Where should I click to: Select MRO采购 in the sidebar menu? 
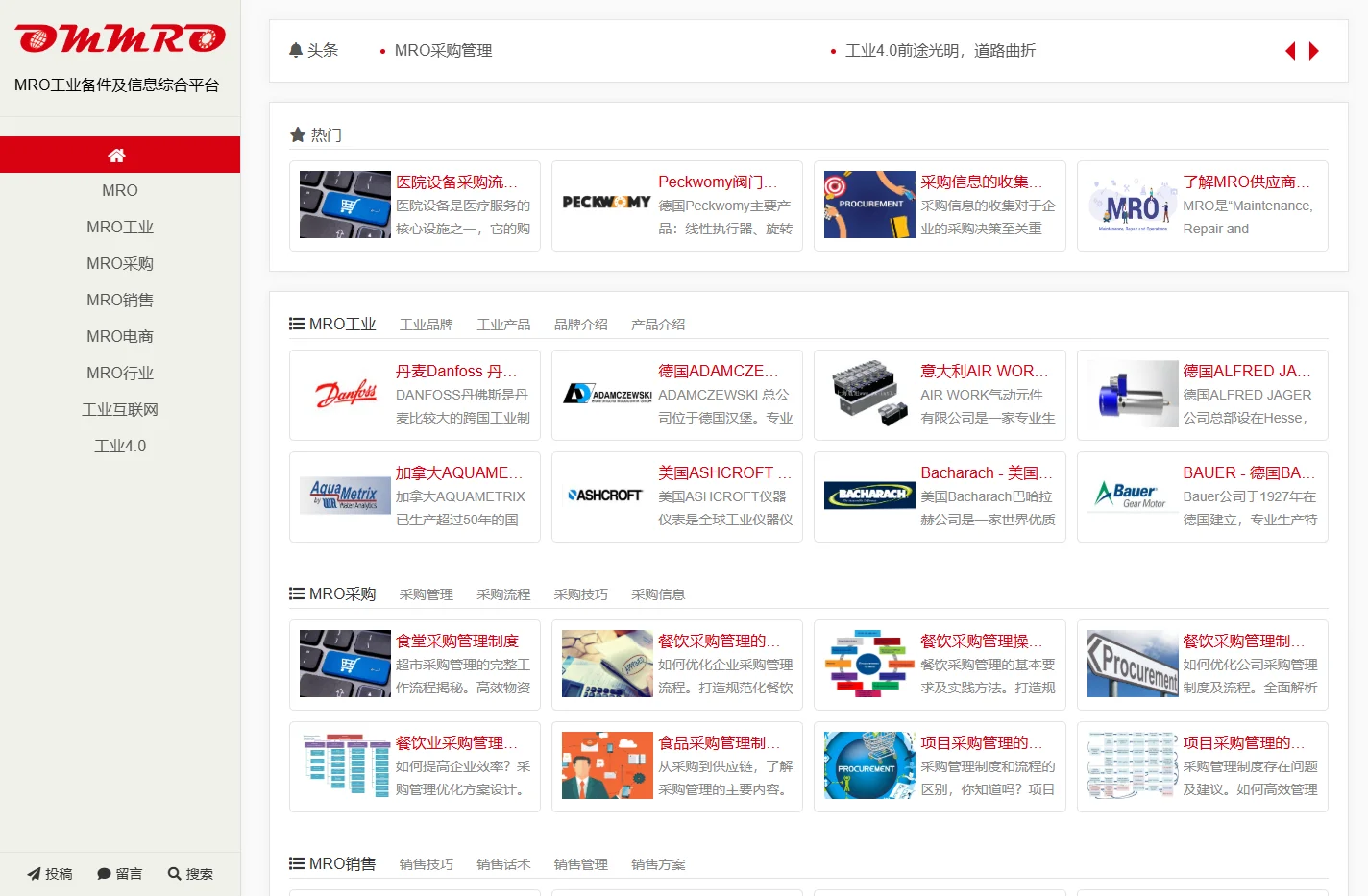click(x=120, y=264)
